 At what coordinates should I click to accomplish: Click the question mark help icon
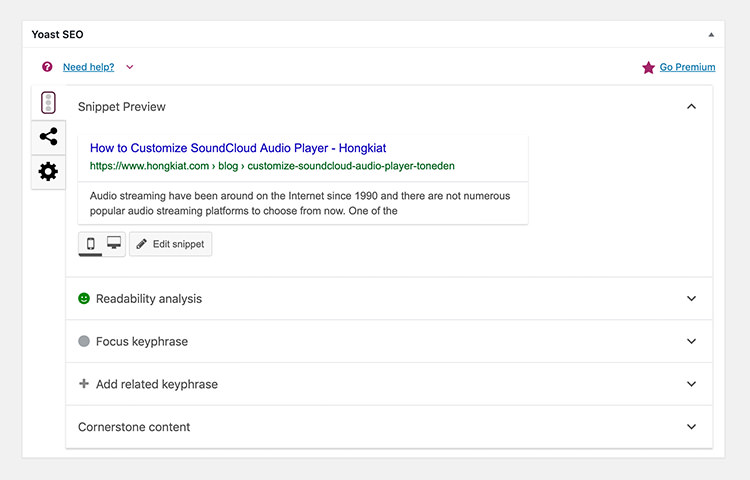[x=47, y=67]
